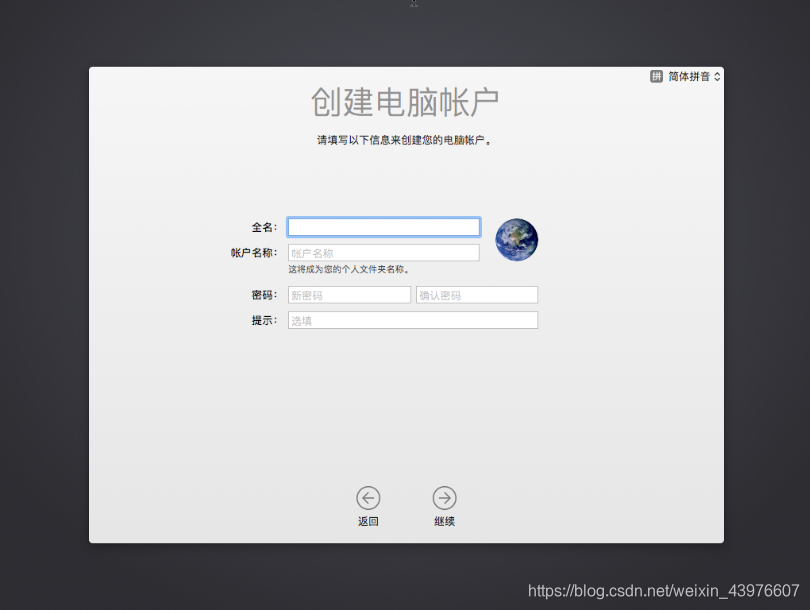This screenshot has width=810, height=610.
Task: Return to the previous setup screen
Action: (x=368, y=498)
